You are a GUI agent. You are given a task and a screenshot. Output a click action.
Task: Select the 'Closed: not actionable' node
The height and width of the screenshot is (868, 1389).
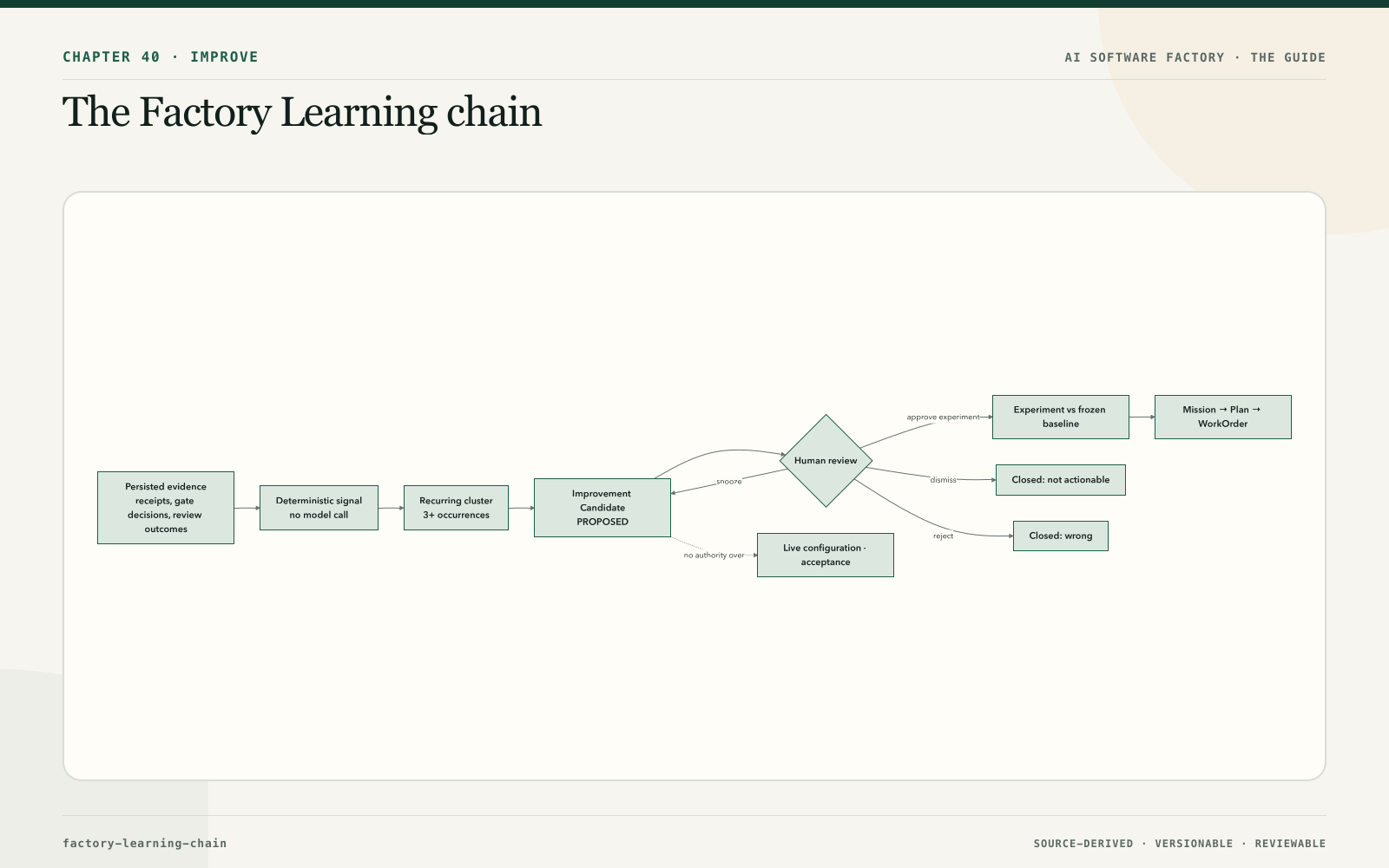pos(1061,480)
